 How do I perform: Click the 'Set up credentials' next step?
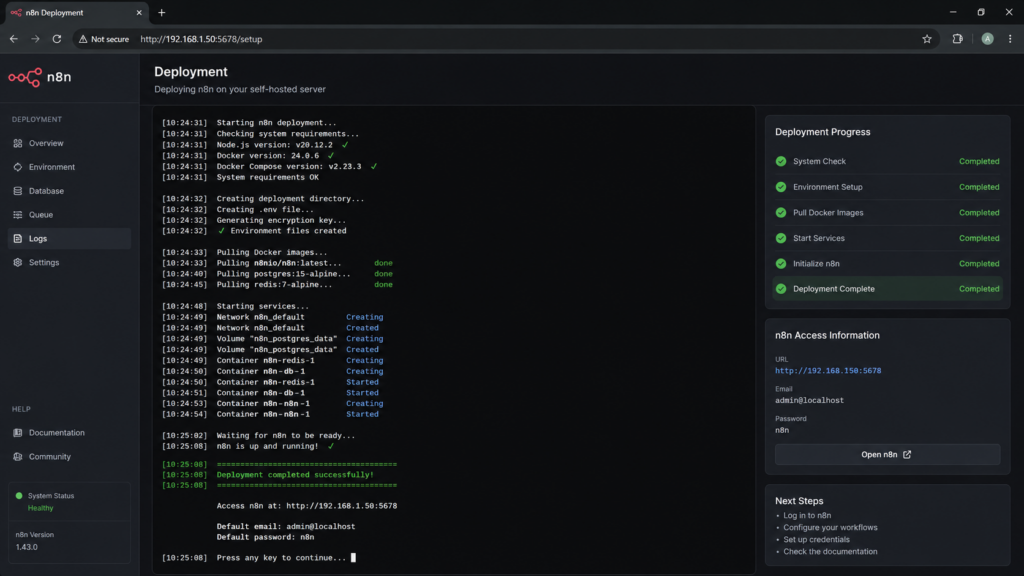point(816,539)
